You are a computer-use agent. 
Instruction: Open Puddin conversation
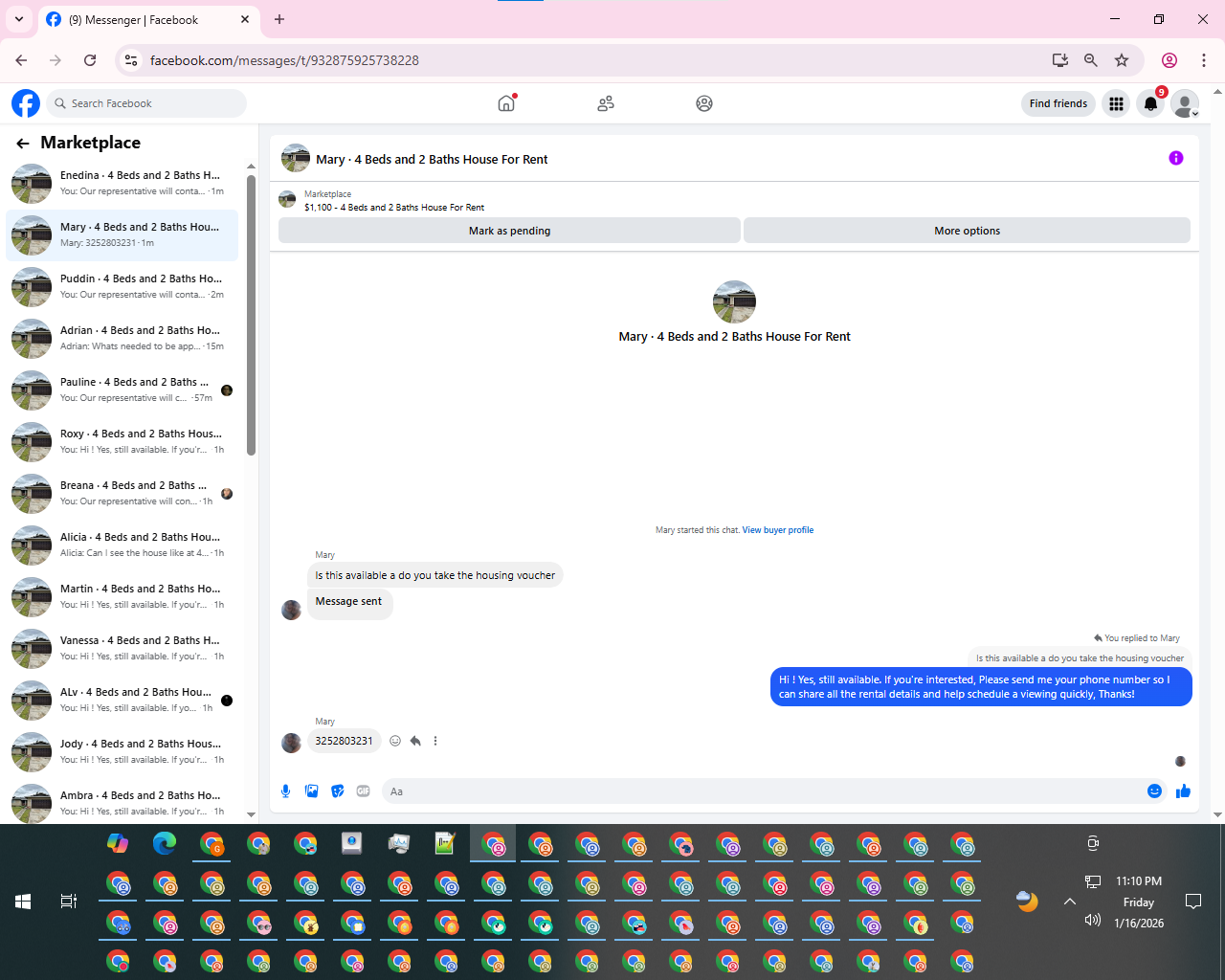[122, 287]
